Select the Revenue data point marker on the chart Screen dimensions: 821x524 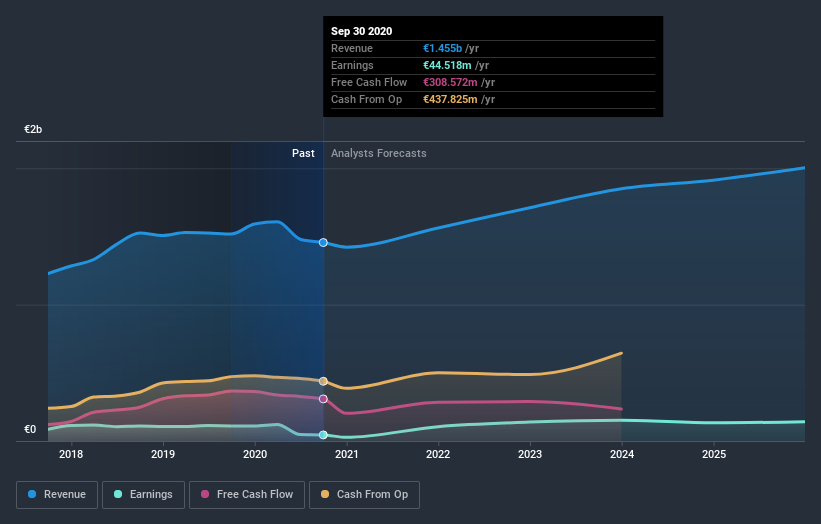323,242
